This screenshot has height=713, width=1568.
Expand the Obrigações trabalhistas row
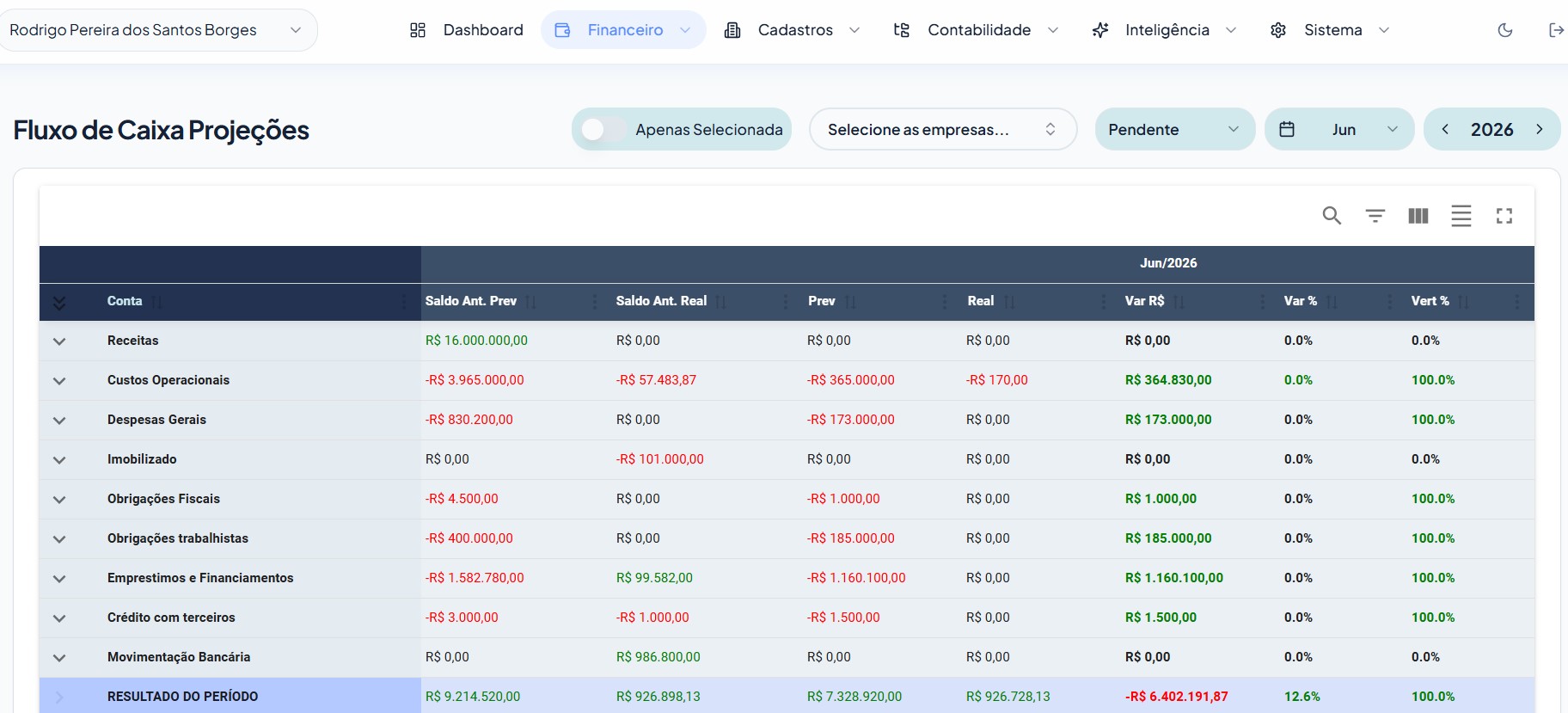coord(59,539)
